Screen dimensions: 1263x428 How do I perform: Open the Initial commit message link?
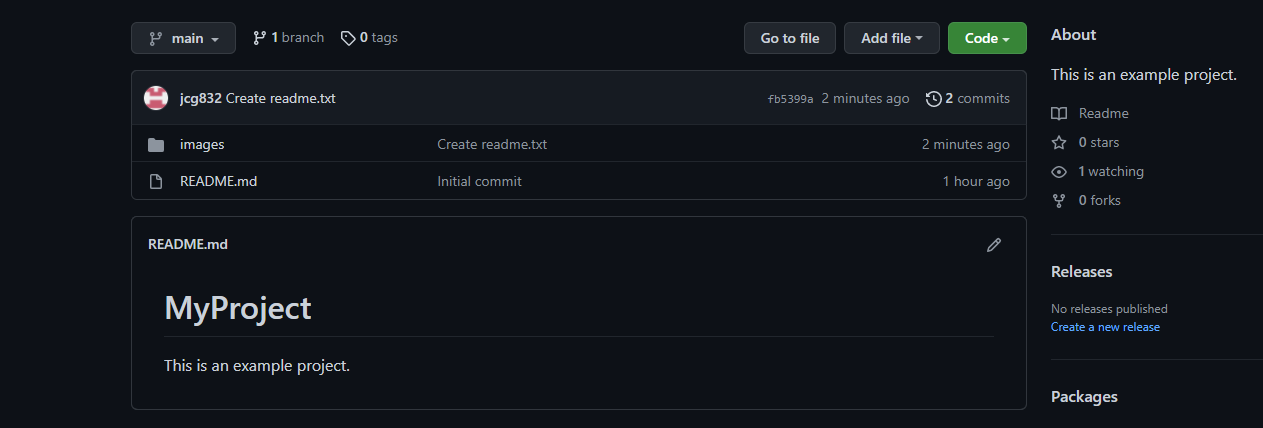479,182
